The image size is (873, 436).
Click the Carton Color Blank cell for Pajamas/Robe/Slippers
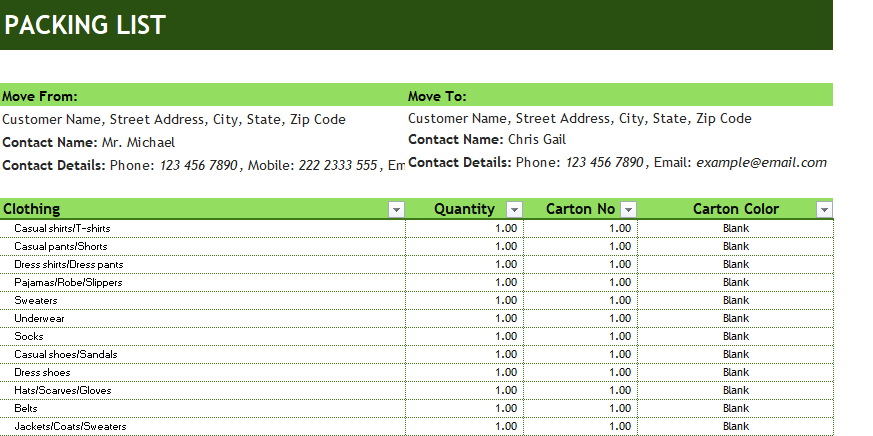click(x=735, y=282)
